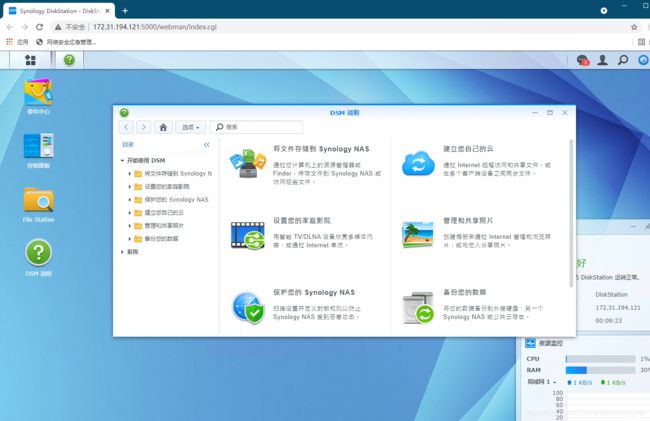Open 设置您的家庭影院 heading in content pane
This screenshot has height=421, width=650.
302,220
